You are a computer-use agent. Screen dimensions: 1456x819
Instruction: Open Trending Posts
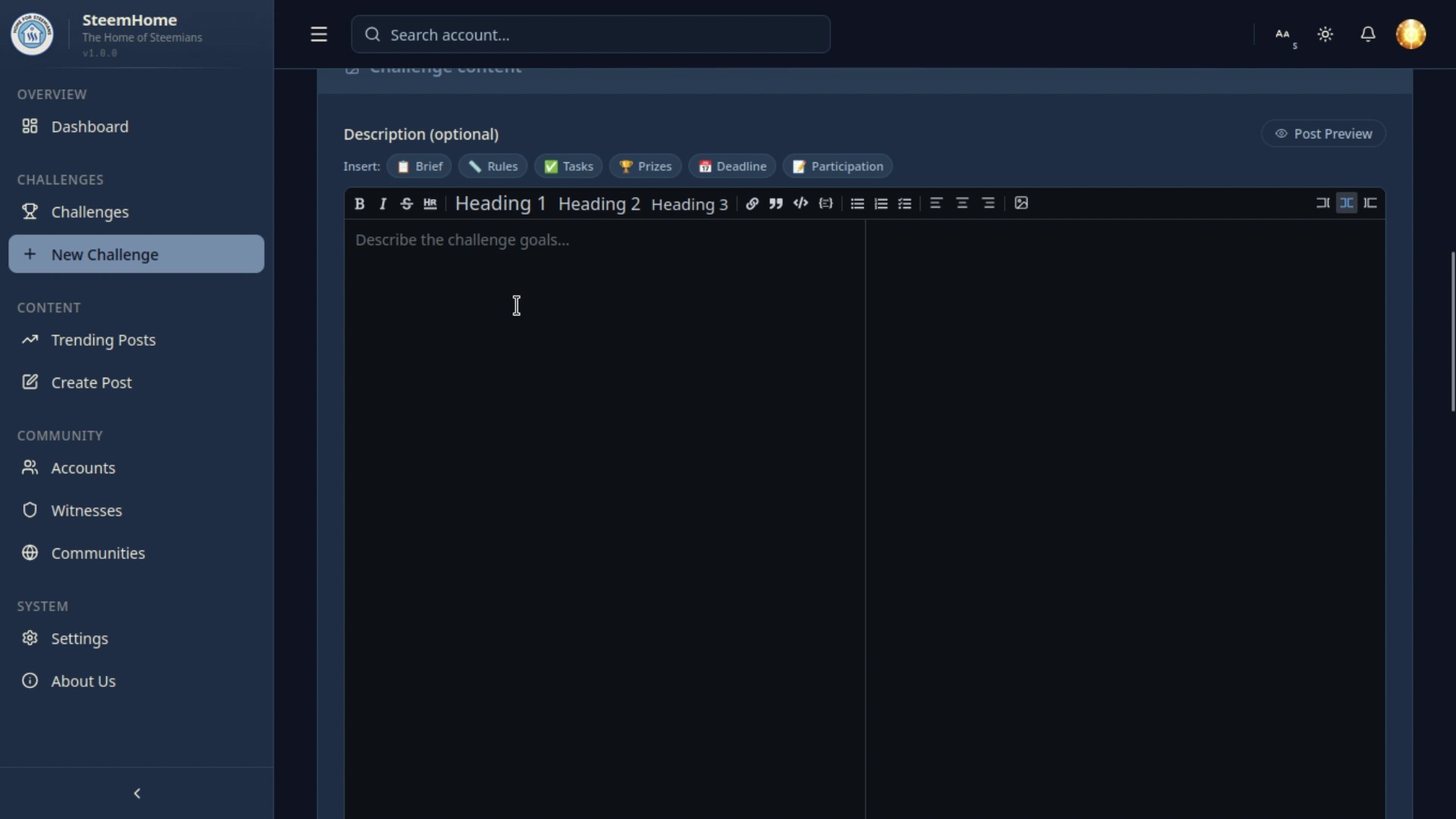click(x=136, y=340)
